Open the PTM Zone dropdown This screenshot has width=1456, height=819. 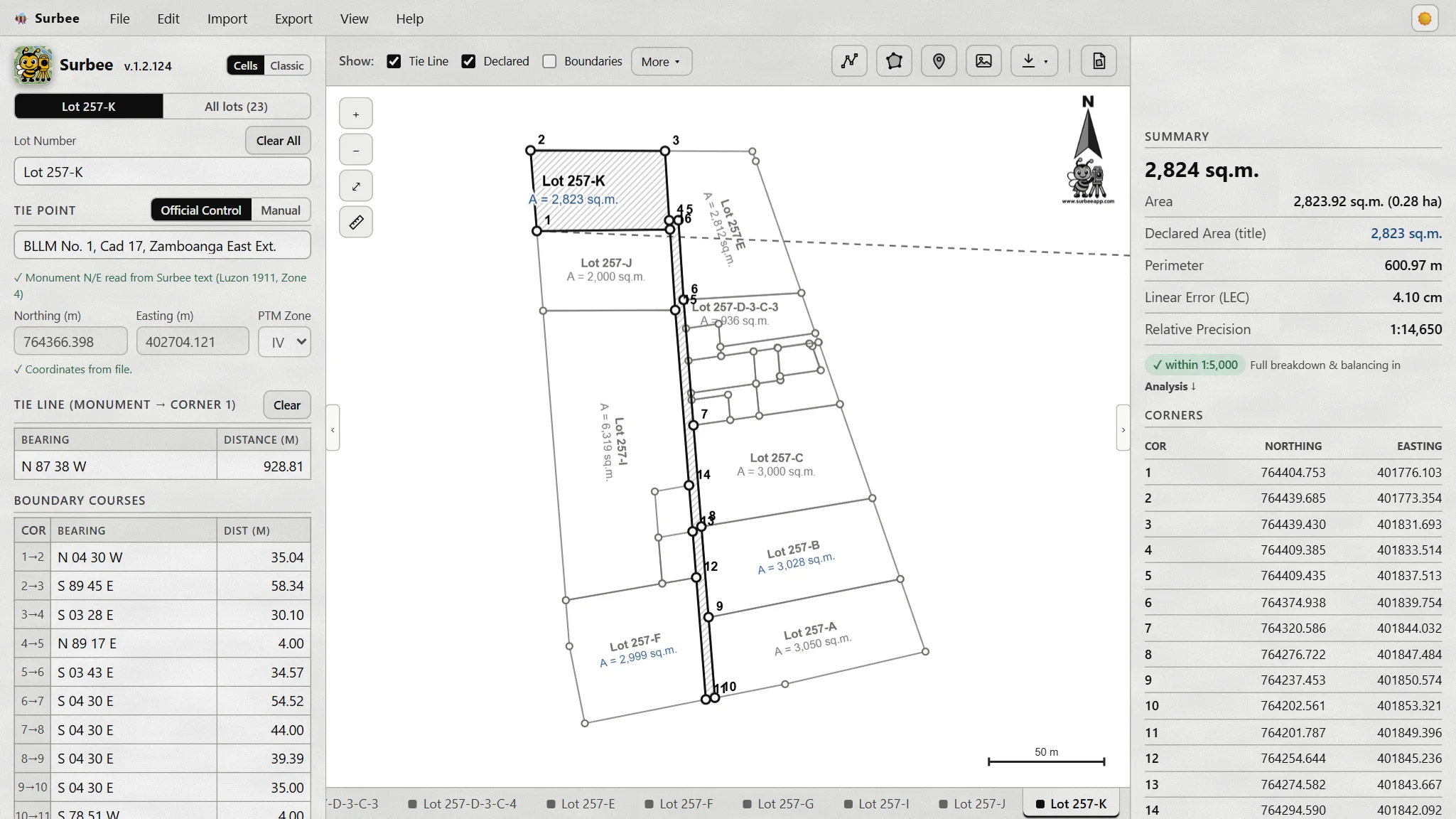coord(284,342)
